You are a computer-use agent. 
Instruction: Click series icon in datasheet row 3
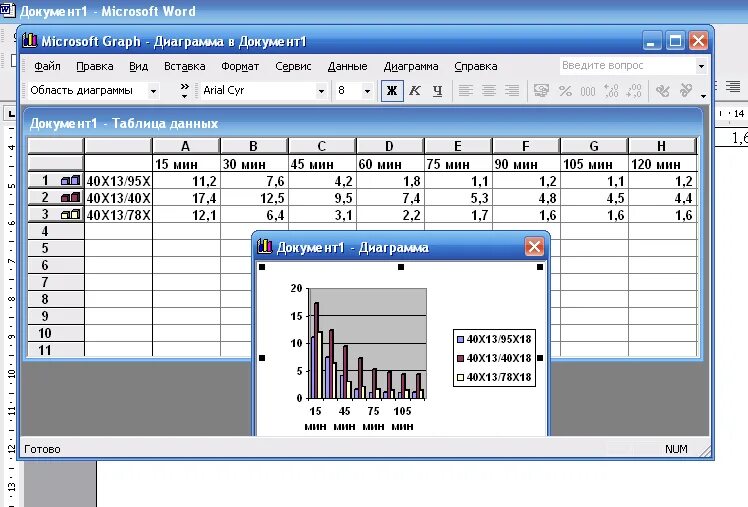[x=71, y=215]
